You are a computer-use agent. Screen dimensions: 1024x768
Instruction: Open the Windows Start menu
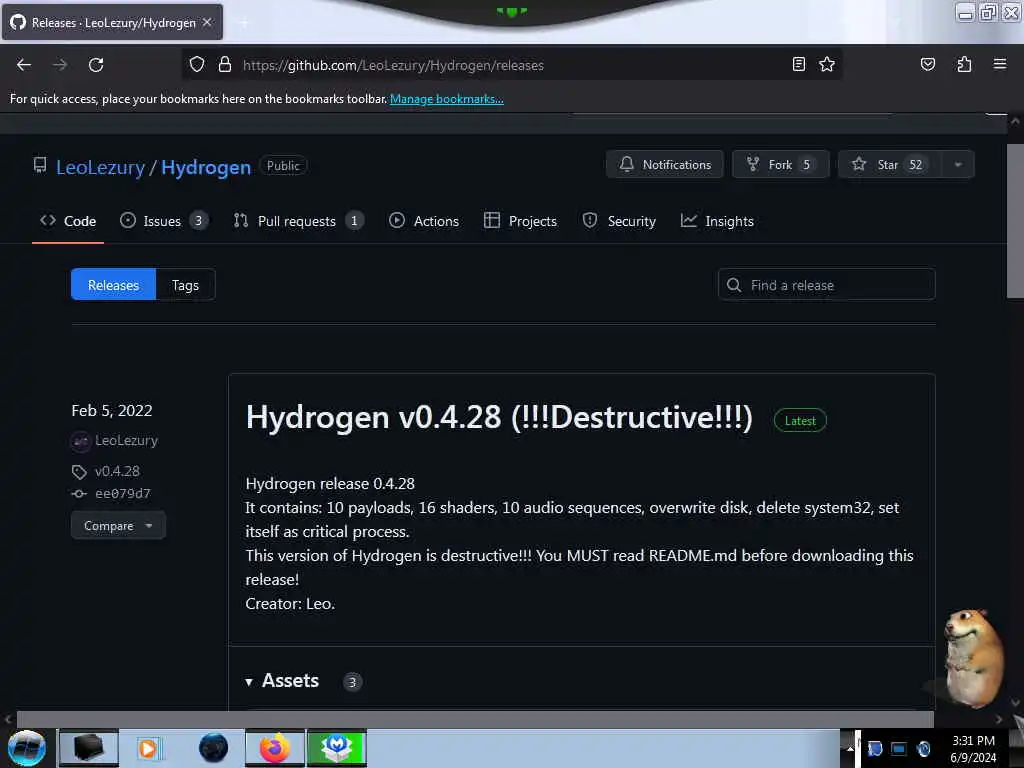27,748
